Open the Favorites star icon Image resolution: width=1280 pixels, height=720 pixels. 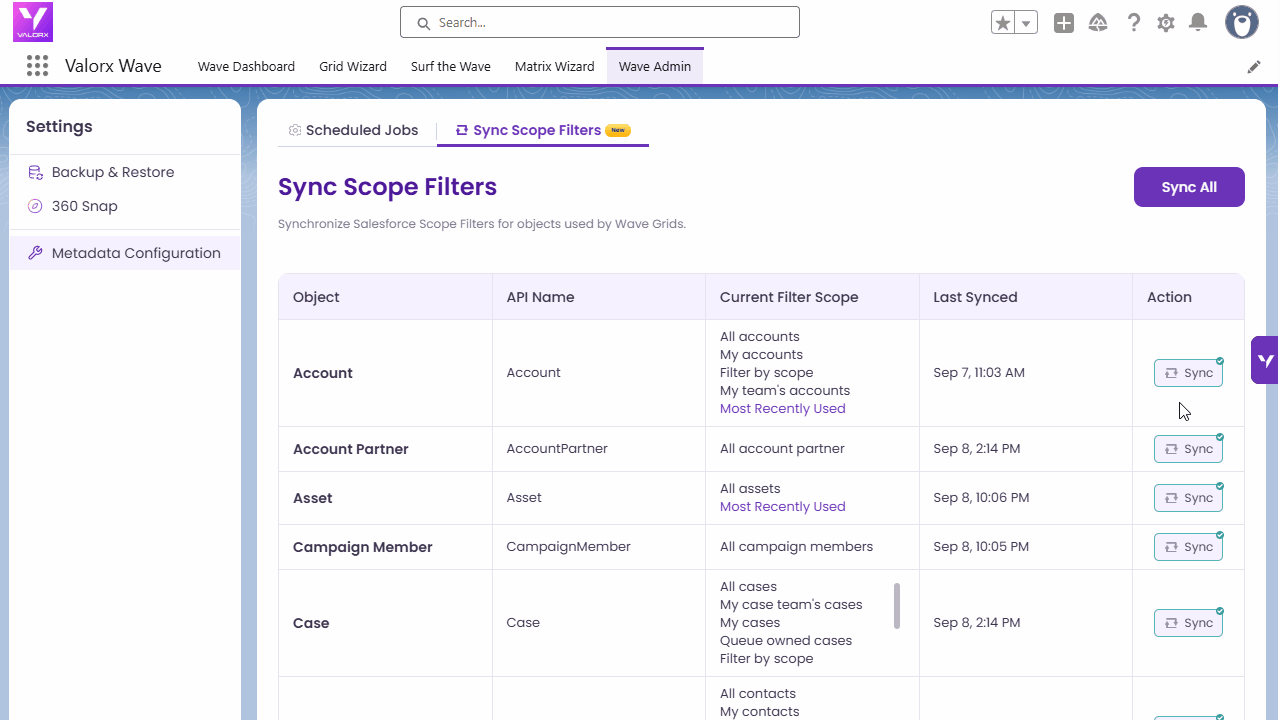(1003, 23)
